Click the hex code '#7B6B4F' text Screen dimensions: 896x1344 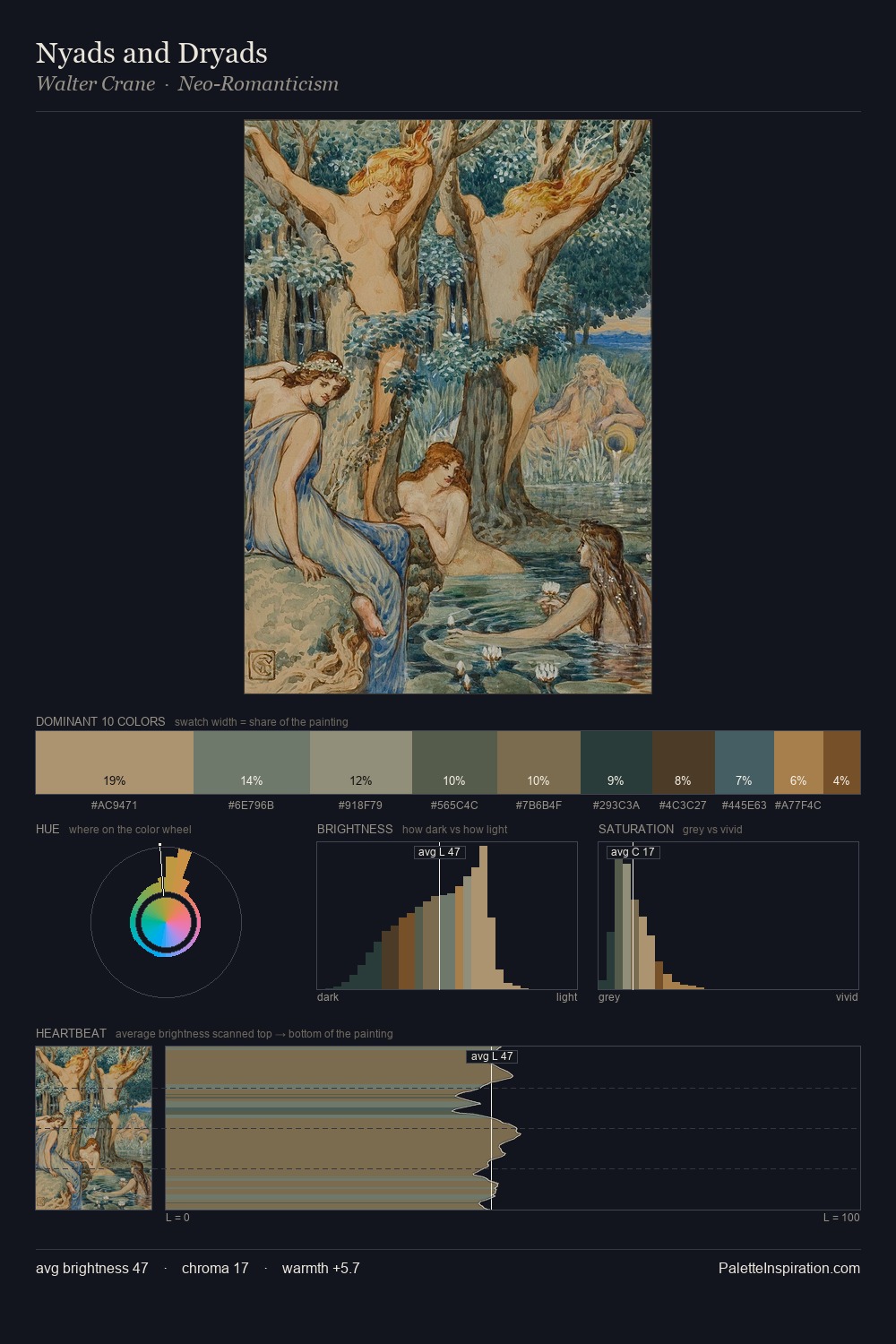[538, 806]
